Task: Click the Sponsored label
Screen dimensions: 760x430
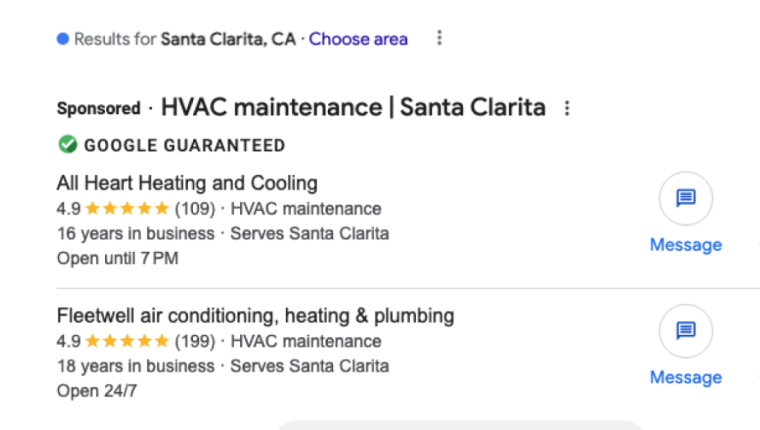Action: pos(98,108)
